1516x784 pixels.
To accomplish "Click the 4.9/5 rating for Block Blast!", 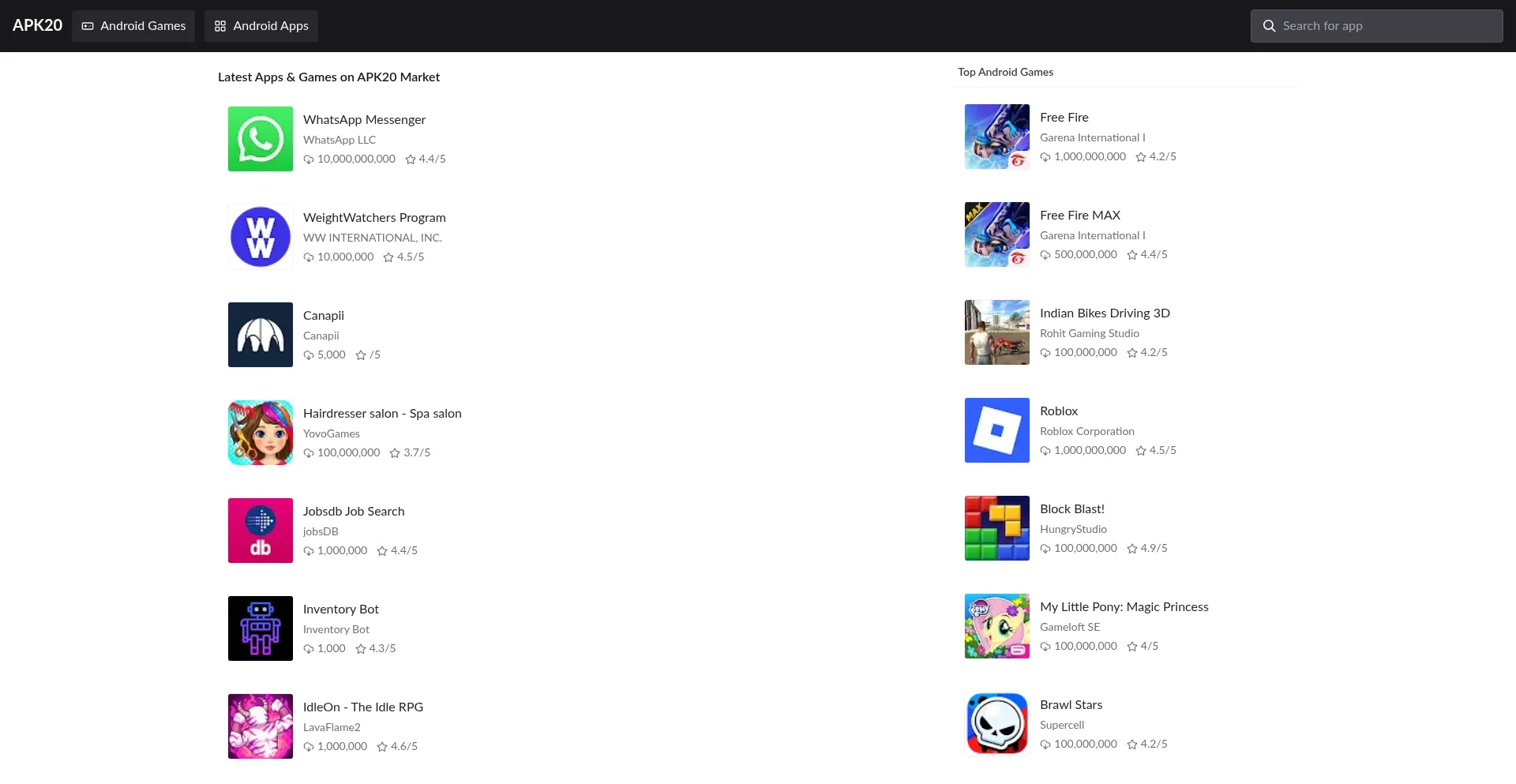I will pyautogui.click(x=1154, y=548).
